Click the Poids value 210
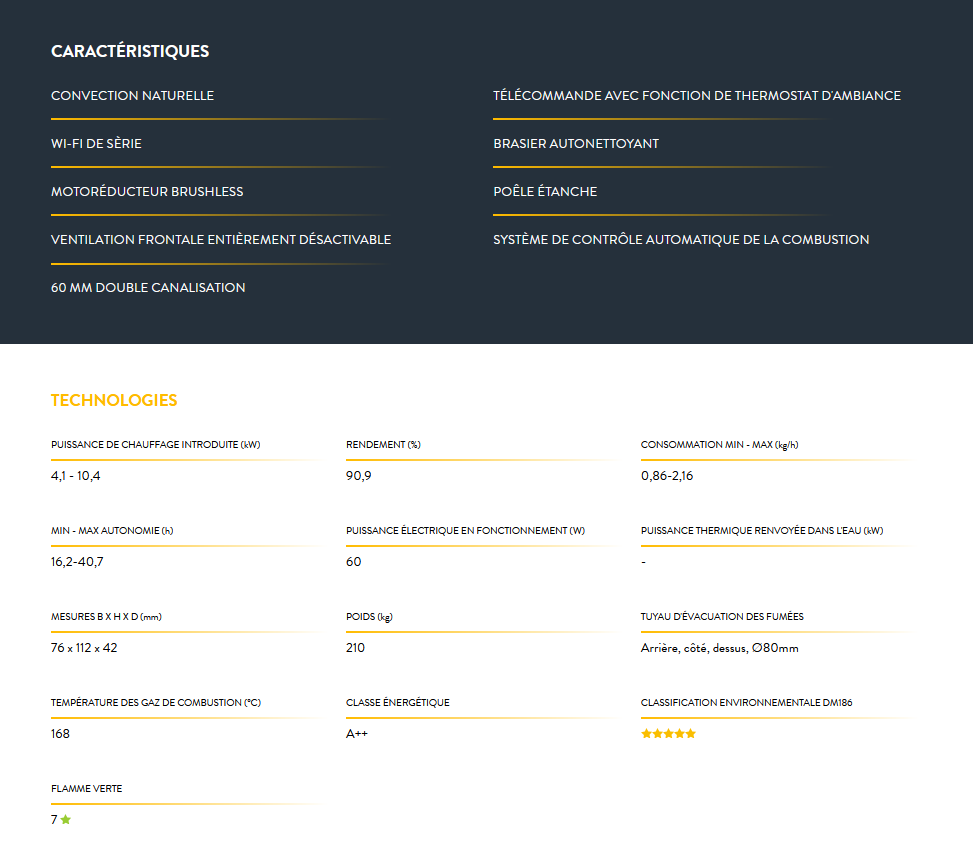 [356, 648]
